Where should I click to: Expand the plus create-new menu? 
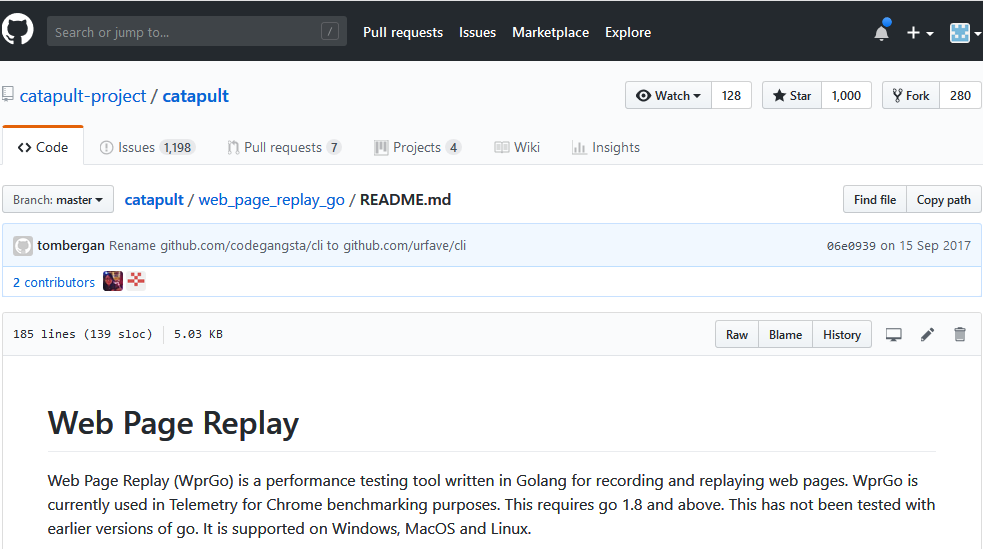pyautogui.click(x=920, y=33)
